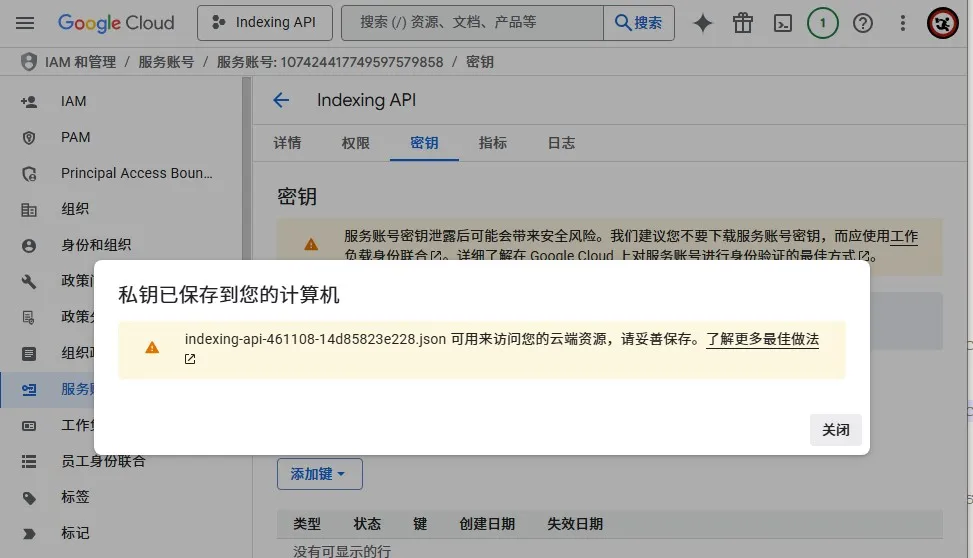Viewport: 973px width, 558px height.
Task: Click the PAM shield sidebar icon
Action: coord(29,138)
